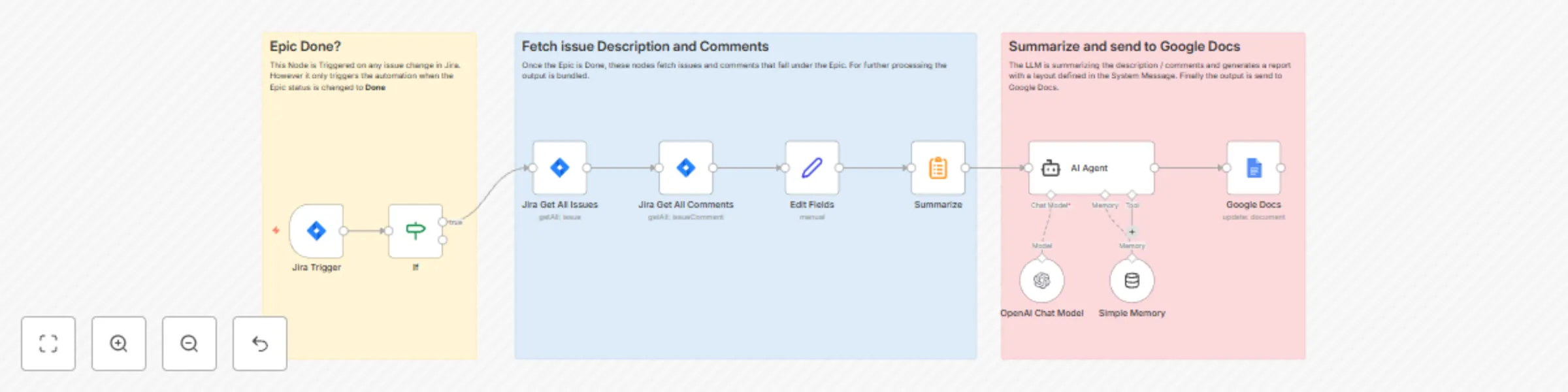1568x392 pixels.
Task: Click the undo reset-view button
Action: pyautogui.click(x=260, y=344)
